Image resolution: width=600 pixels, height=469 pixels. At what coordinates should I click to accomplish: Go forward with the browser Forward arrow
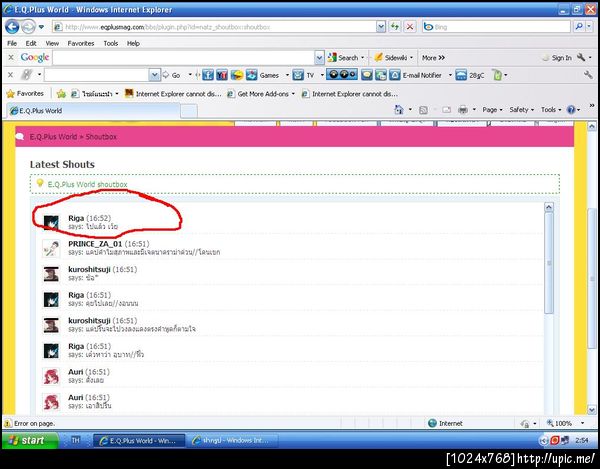click(28, 27)
